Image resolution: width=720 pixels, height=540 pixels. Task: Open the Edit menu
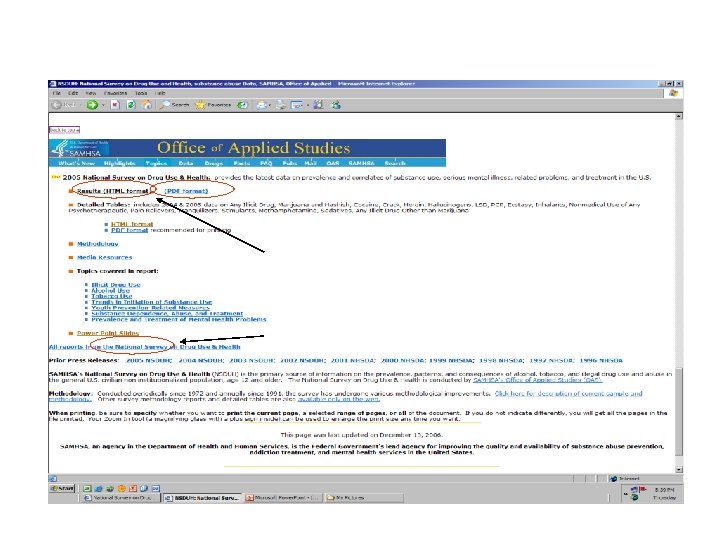[x=73, y=93]
